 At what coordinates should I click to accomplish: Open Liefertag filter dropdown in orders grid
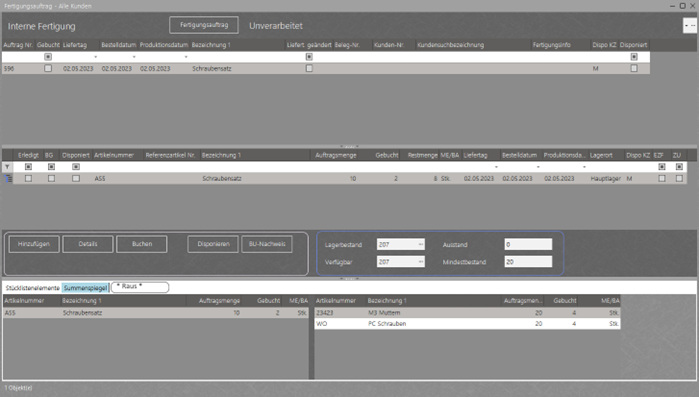pos(95,57)
